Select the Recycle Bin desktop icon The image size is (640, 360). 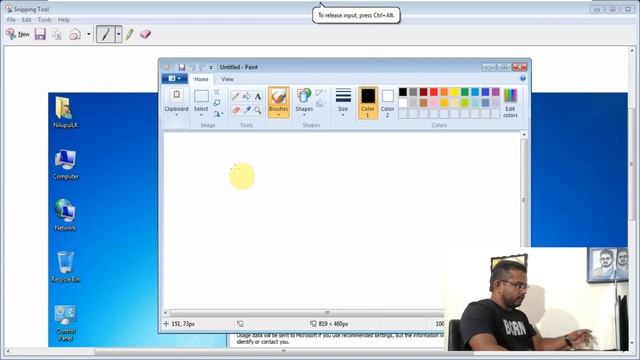coord(65,267)
